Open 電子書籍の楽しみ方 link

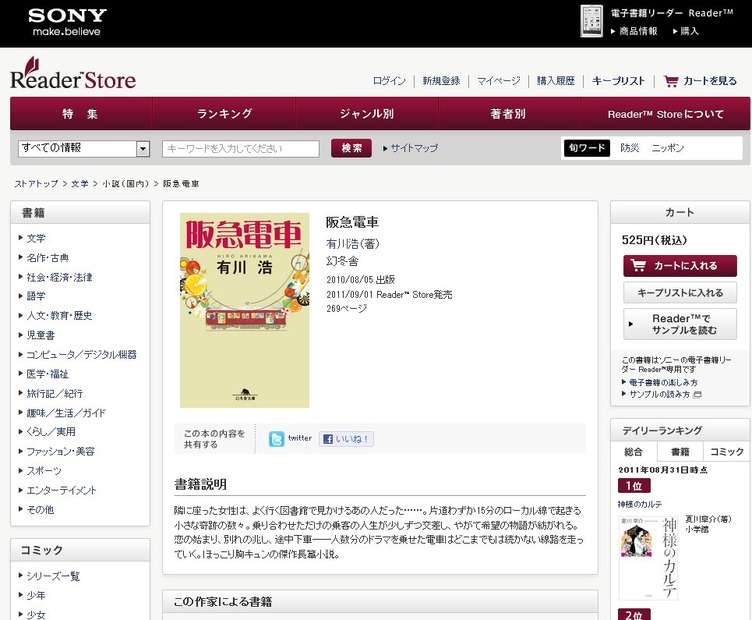663,382
